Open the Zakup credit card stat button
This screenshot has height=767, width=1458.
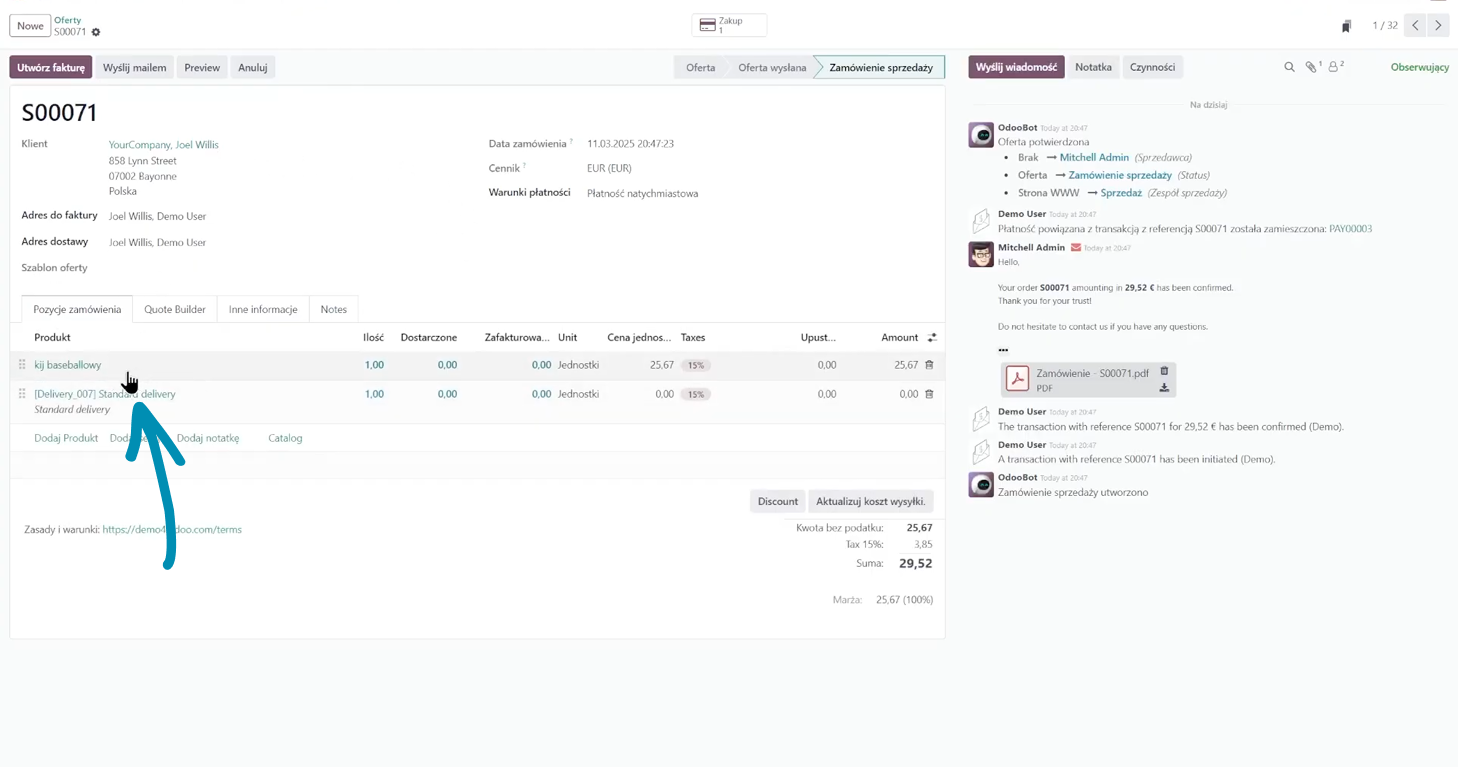click(729, 25)
